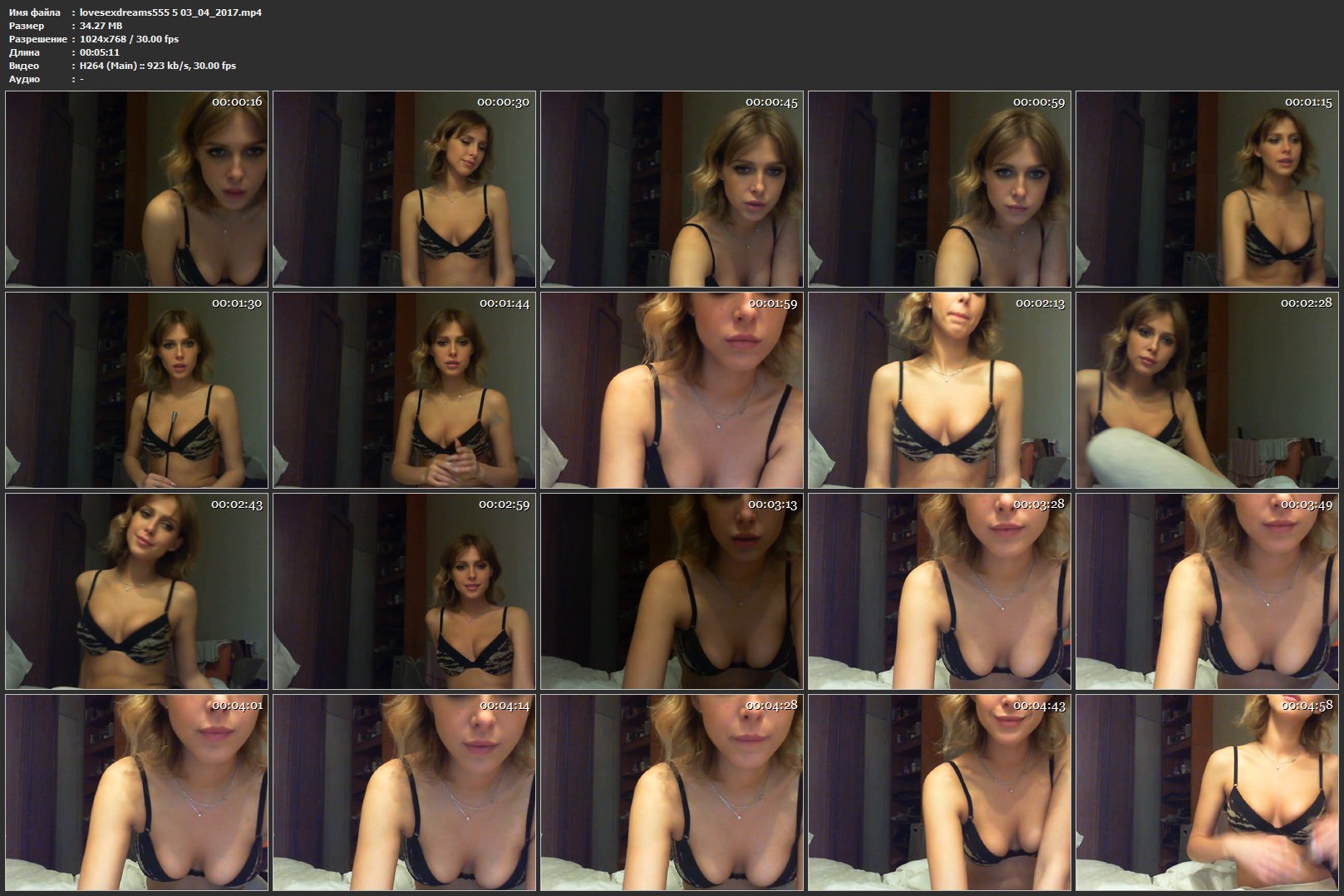Pick the frame with timestamp 00:02:28
Screen dimensions: 1344x896
pyautogui.click(x=1207, y=390)
